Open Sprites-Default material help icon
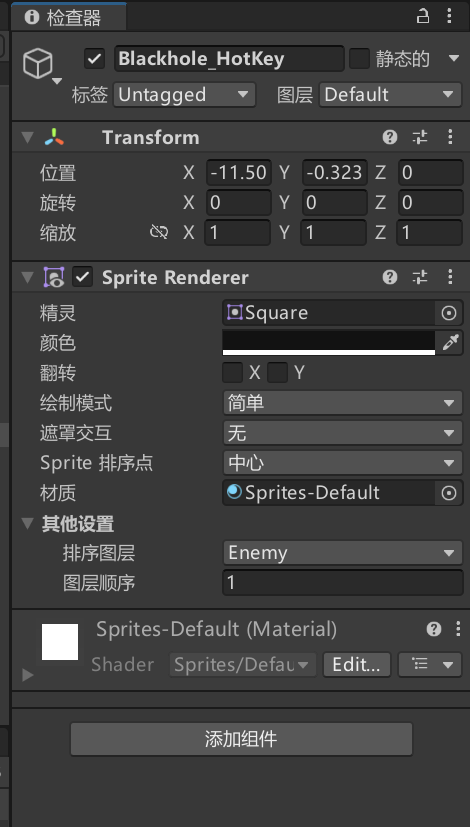This screenshot has width=470, height=827. click(x=434, y=629)
